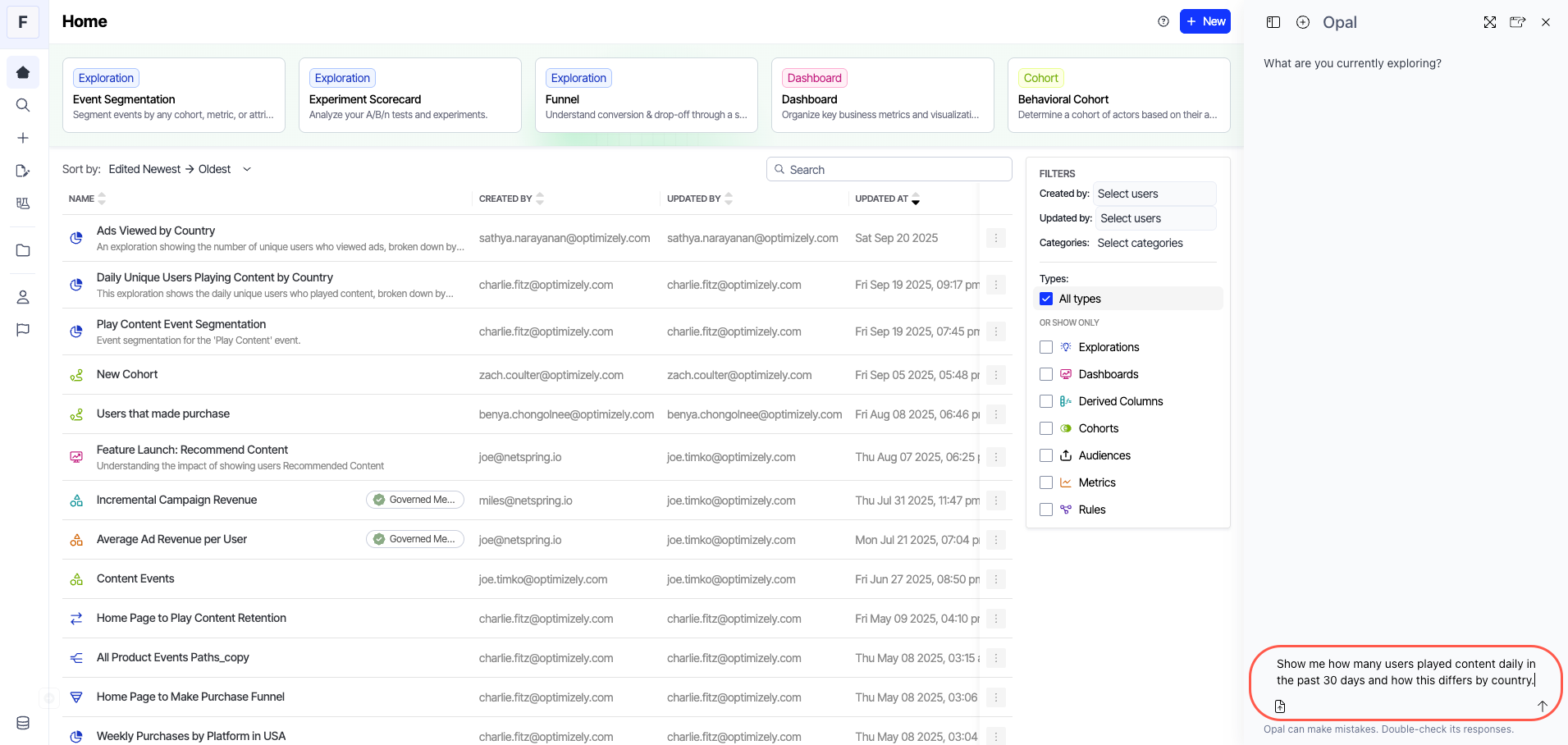Open more options for Ads Viewed by Country
Screen dimensions: 1568x745
coord(995,238)
